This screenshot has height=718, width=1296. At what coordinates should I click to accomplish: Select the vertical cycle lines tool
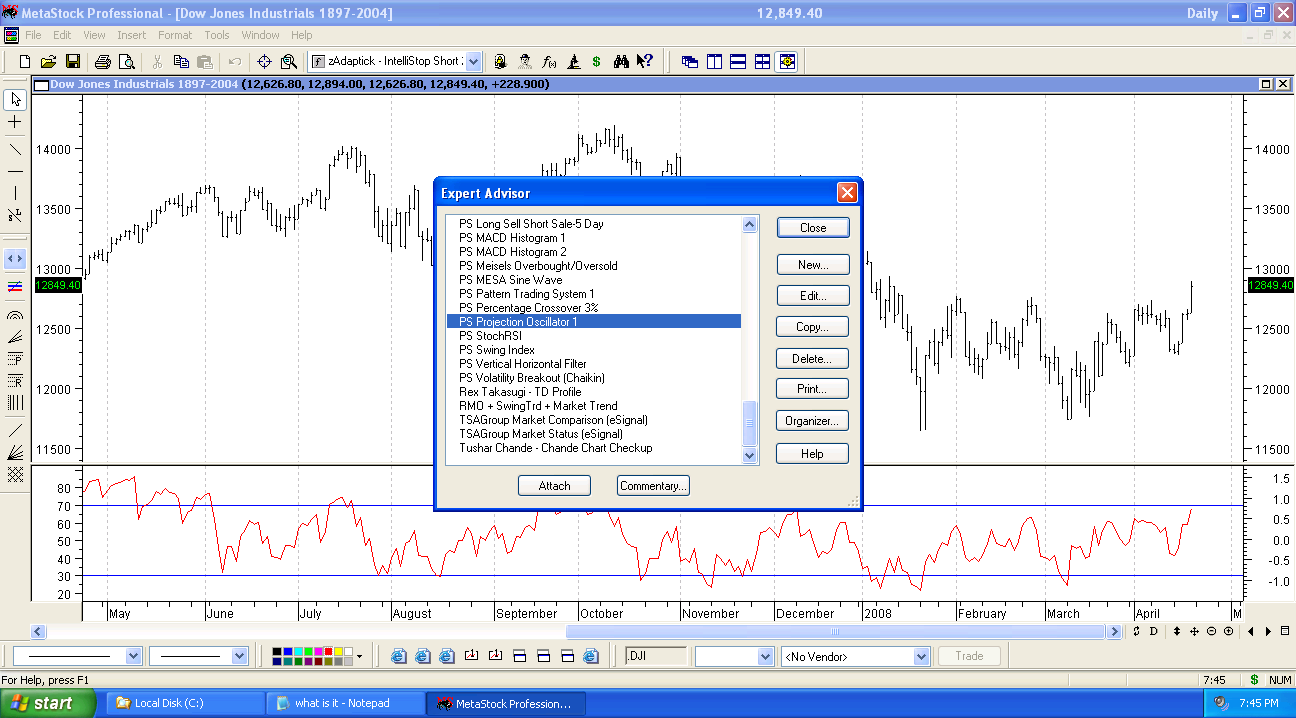[15, 403]
